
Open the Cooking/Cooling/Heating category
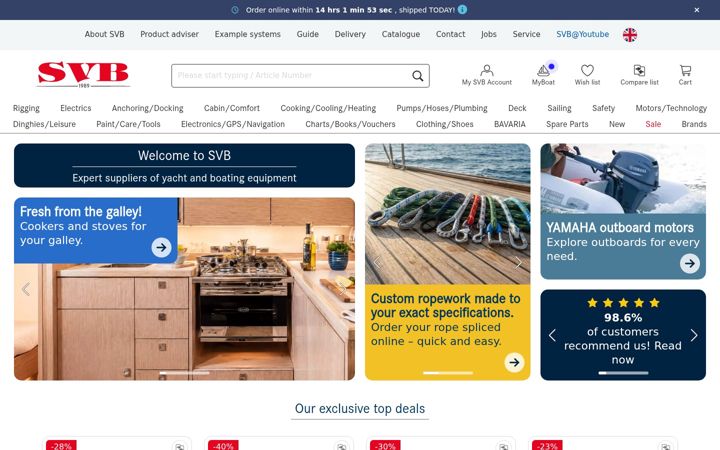[328, 108]
